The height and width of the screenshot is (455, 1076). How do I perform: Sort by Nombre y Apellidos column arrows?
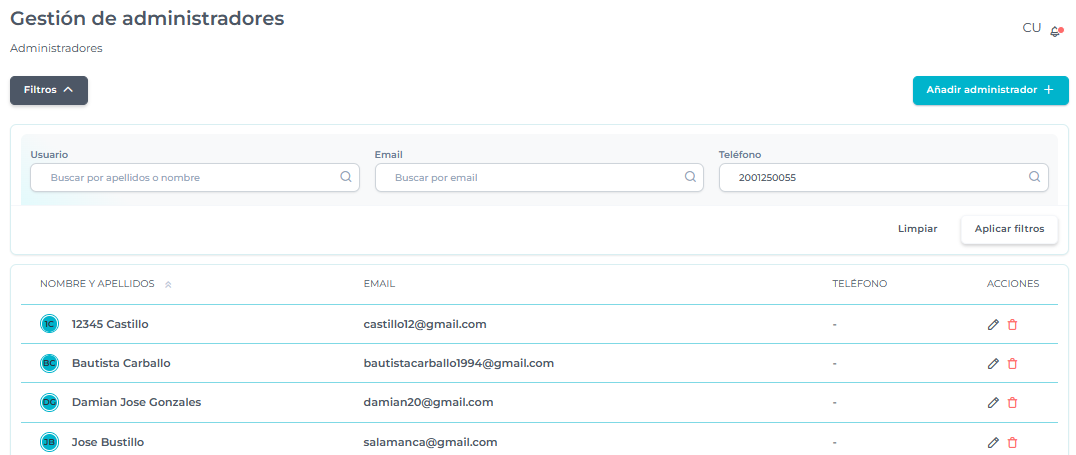point(168,284)
